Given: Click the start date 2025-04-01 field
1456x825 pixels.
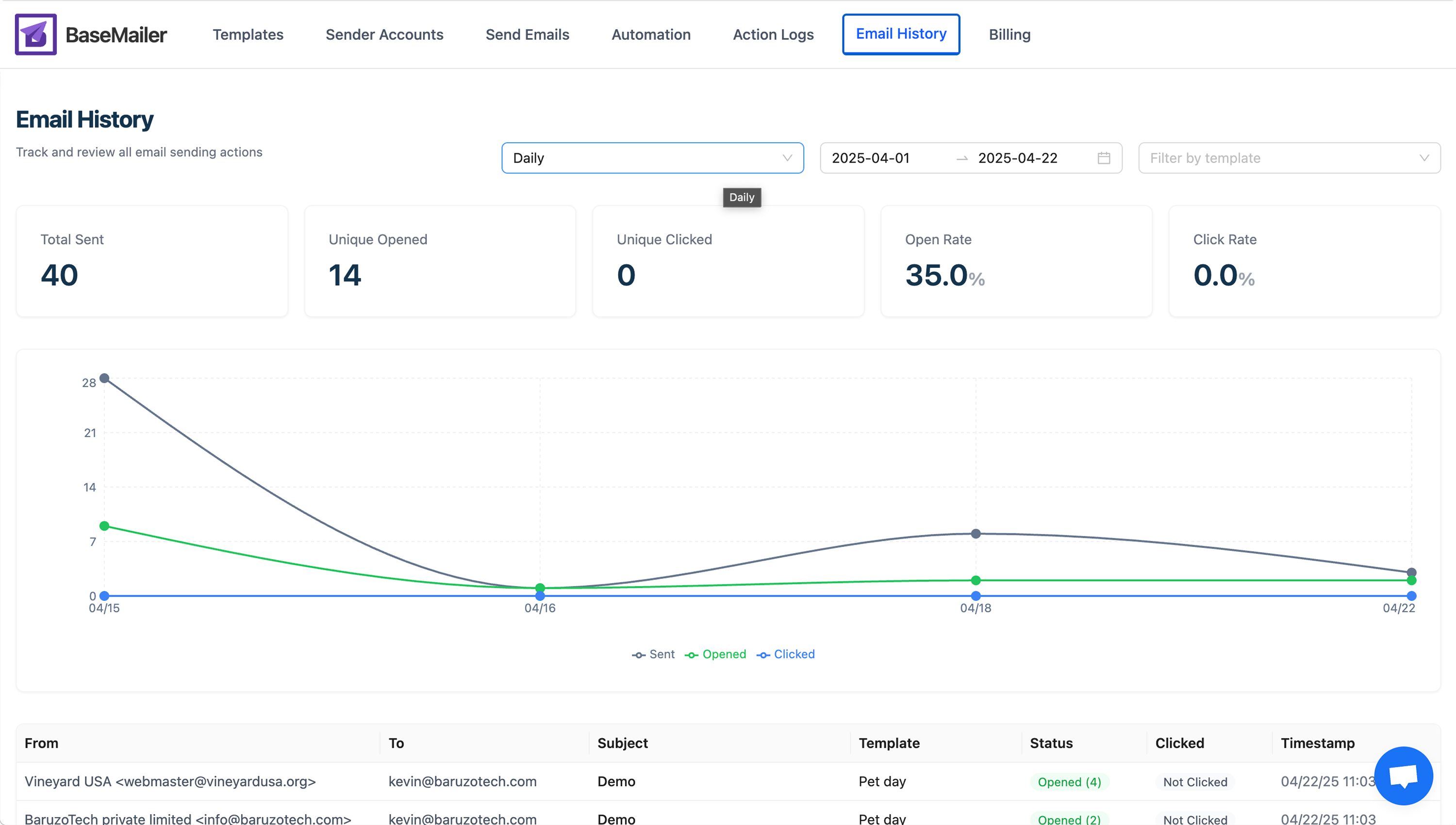Looking at the screenshot, I should pos(870,158).
